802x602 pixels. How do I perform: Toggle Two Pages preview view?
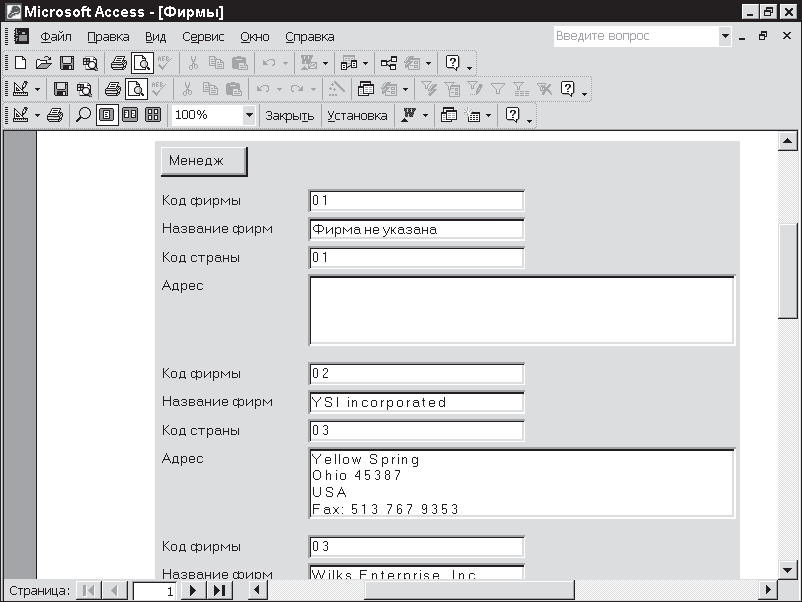130,115
